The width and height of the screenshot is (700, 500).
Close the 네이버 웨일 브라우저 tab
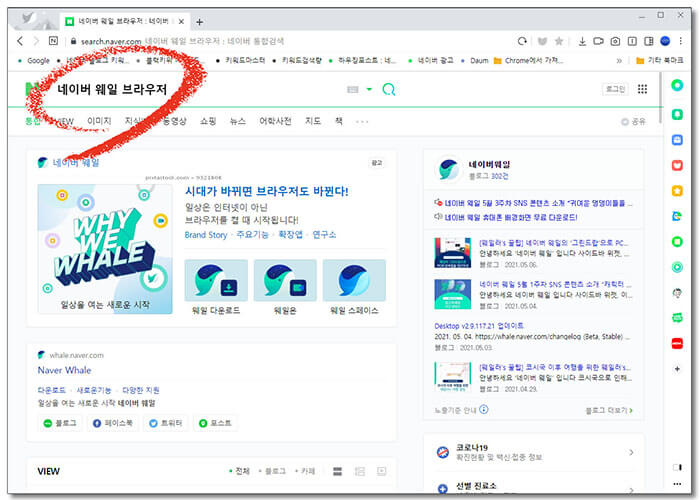(181, 21)
